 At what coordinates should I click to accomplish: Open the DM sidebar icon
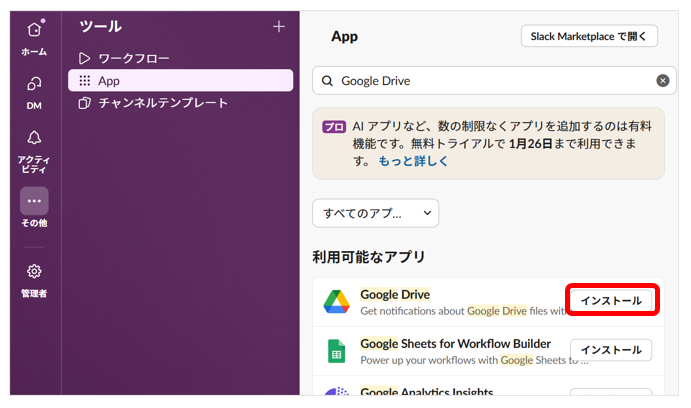coord(34,83)
